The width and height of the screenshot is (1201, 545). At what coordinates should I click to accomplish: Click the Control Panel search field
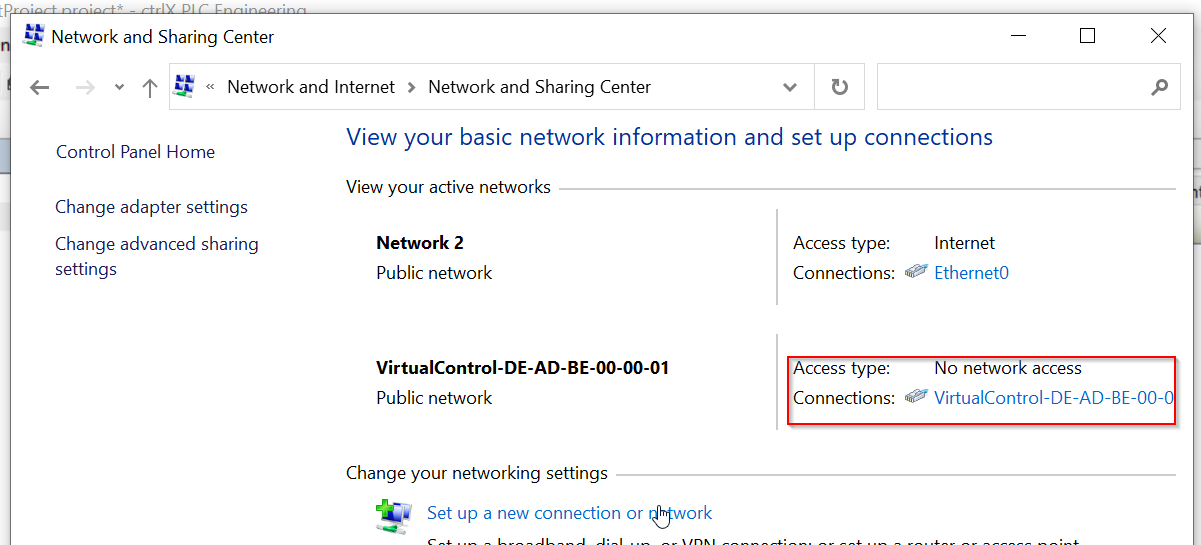click(1013, 87)
